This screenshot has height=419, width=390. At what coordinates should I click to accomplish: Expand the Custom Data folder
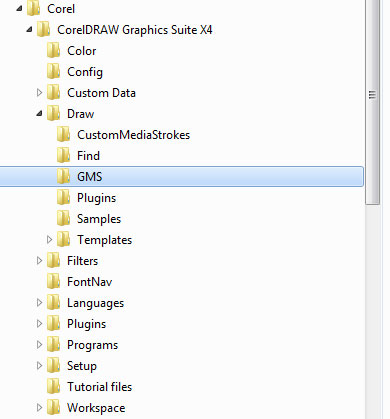(39, 92)
